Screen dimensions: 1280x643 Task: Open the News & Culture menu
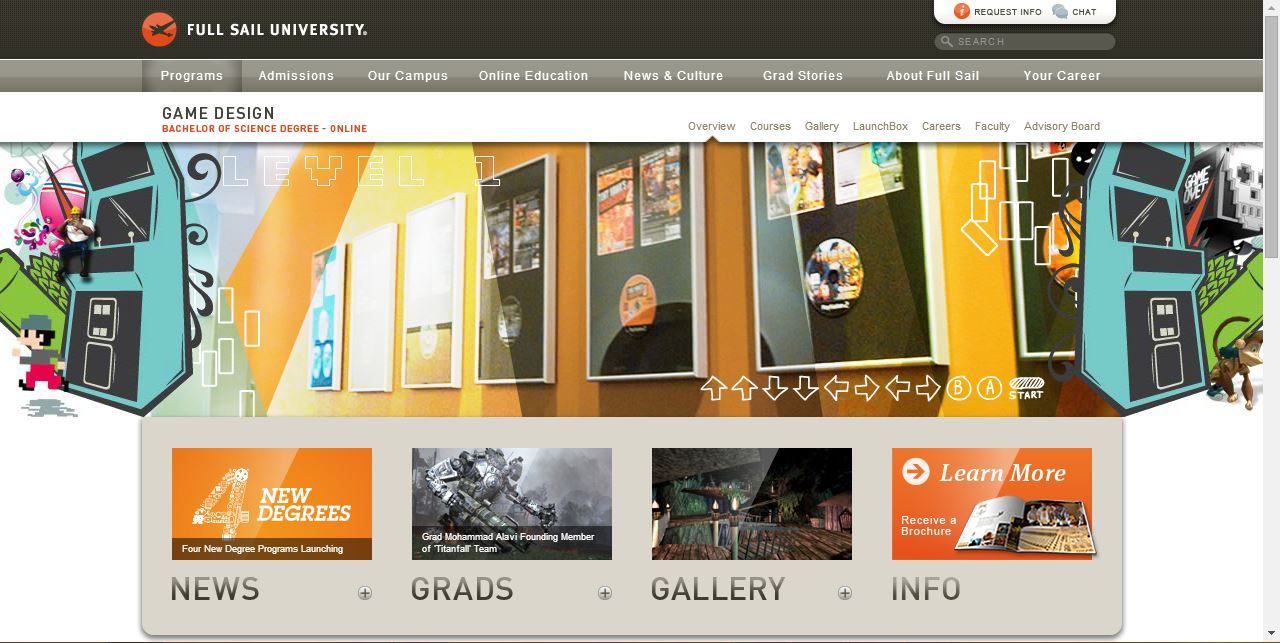(x=673, y=75)
